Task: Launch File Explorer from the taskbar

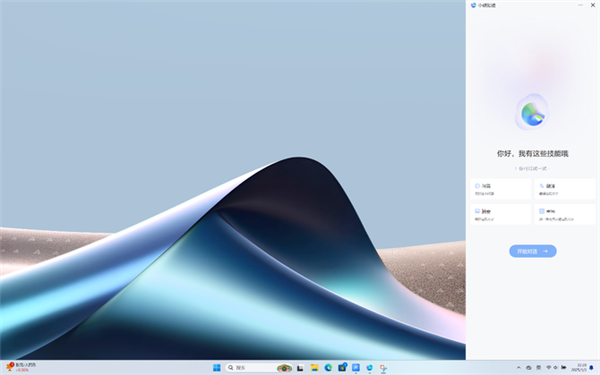Action: click(x=315, y=368)
